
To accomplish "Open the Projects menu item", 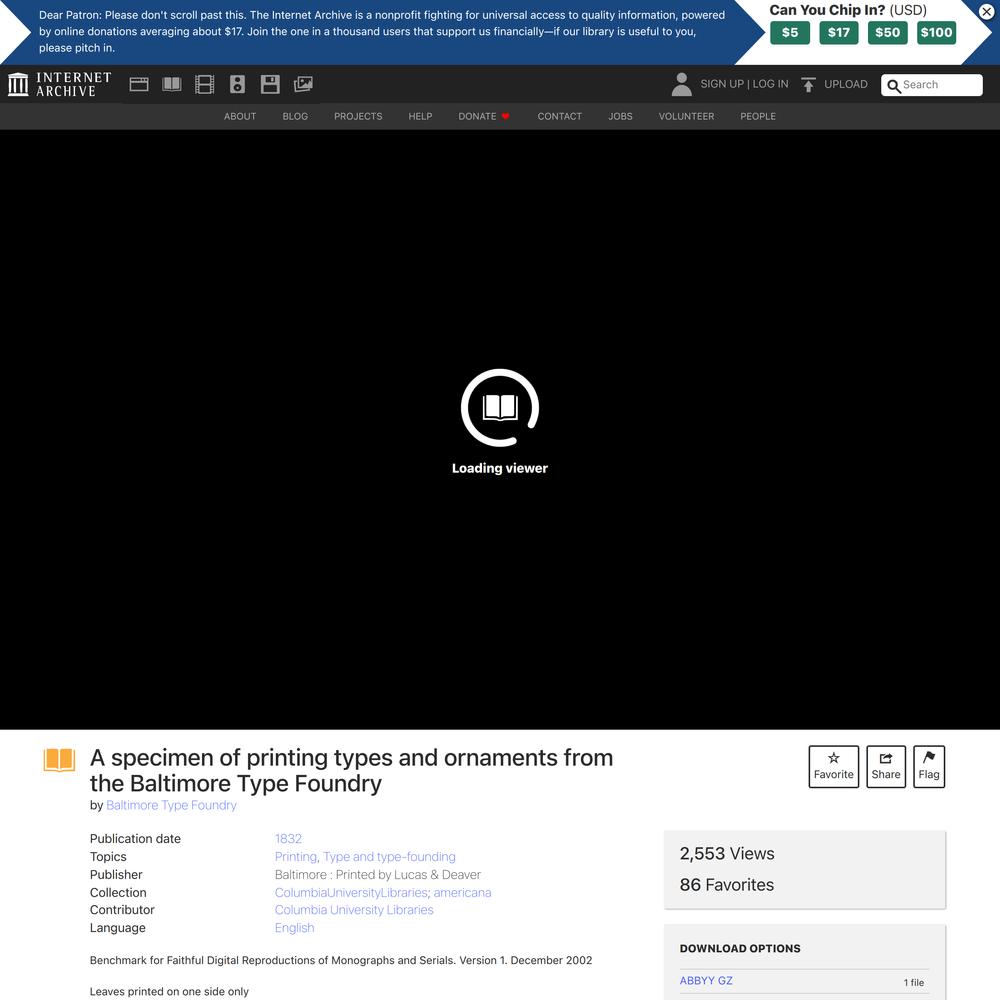I will tap(358, 116).
